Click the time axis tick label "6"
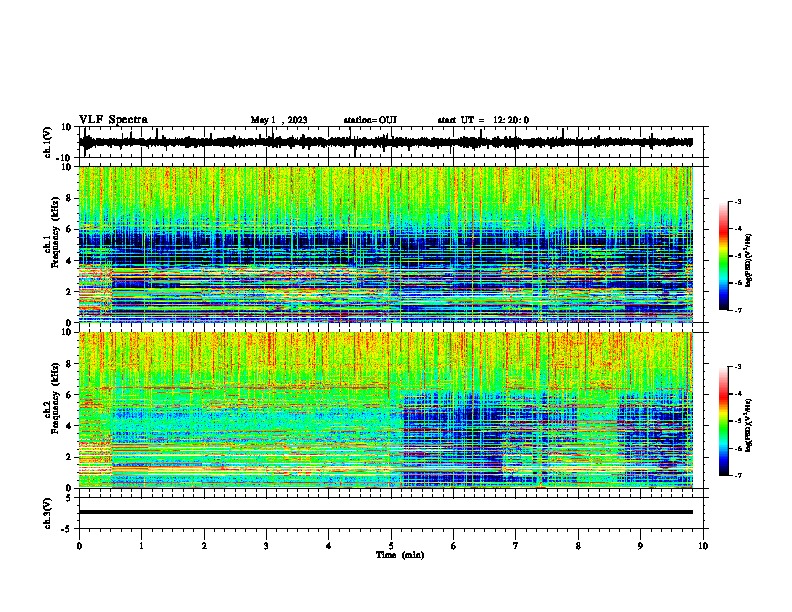 click(x=454, y=546)
